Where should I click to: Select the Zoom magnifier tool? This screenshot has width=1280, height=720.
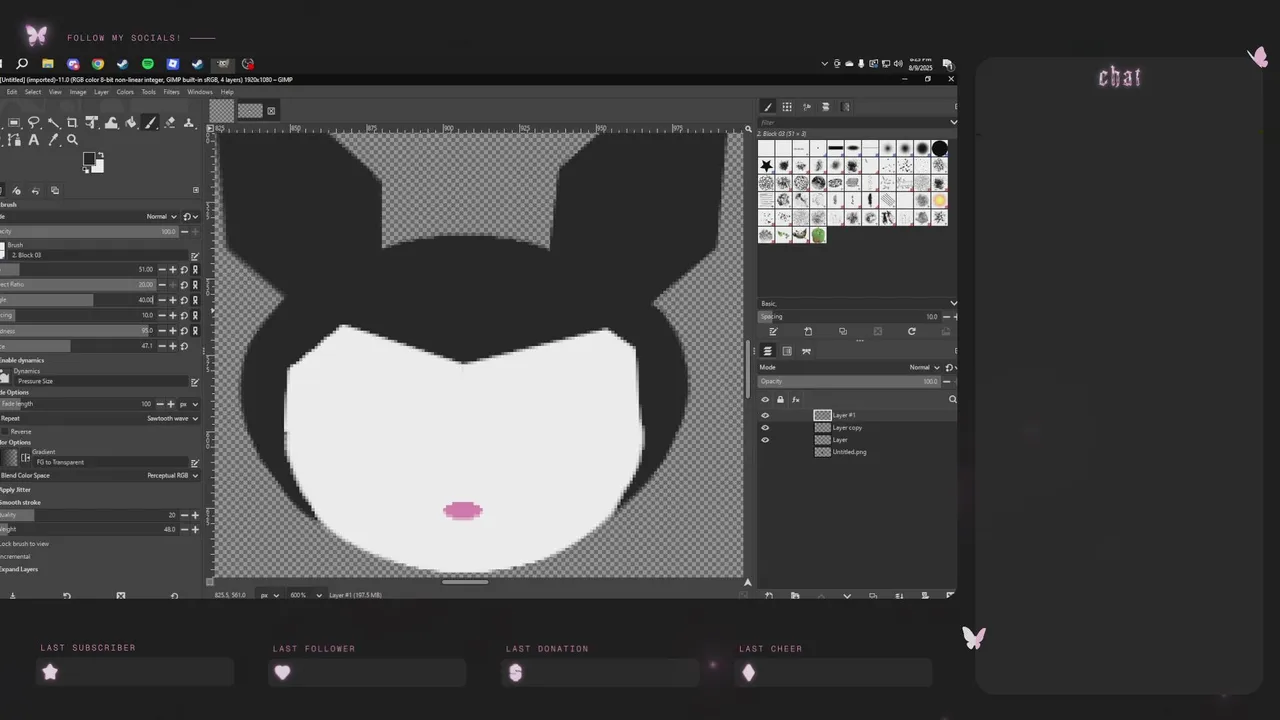click(72, 140)
